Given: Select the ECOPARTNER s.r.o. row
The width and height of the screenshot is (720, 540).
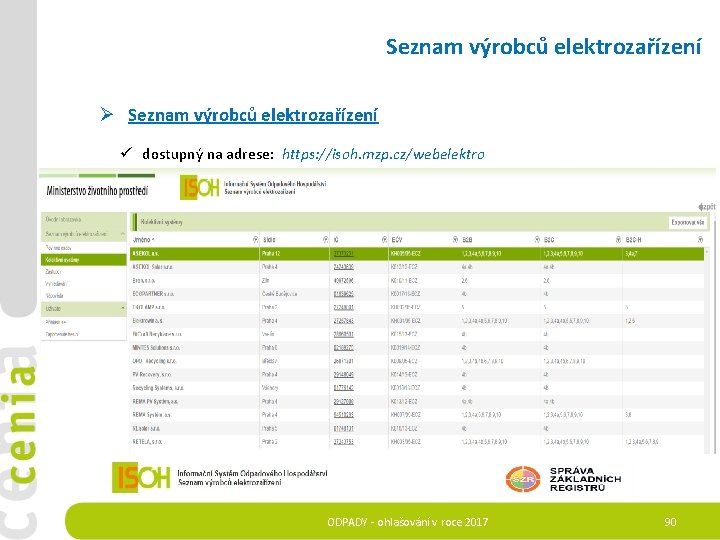Looking at the screenshot, I should 417,294.
